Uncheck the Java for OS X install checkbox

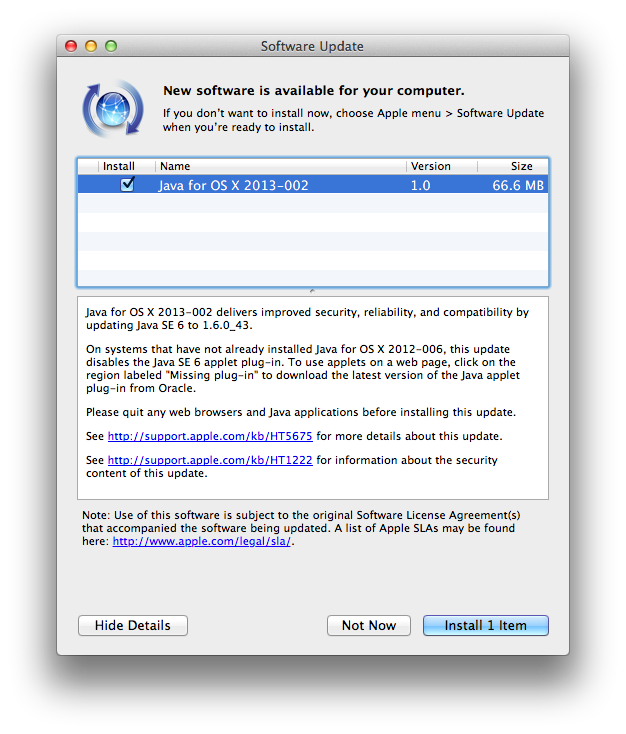coord(127,185)
